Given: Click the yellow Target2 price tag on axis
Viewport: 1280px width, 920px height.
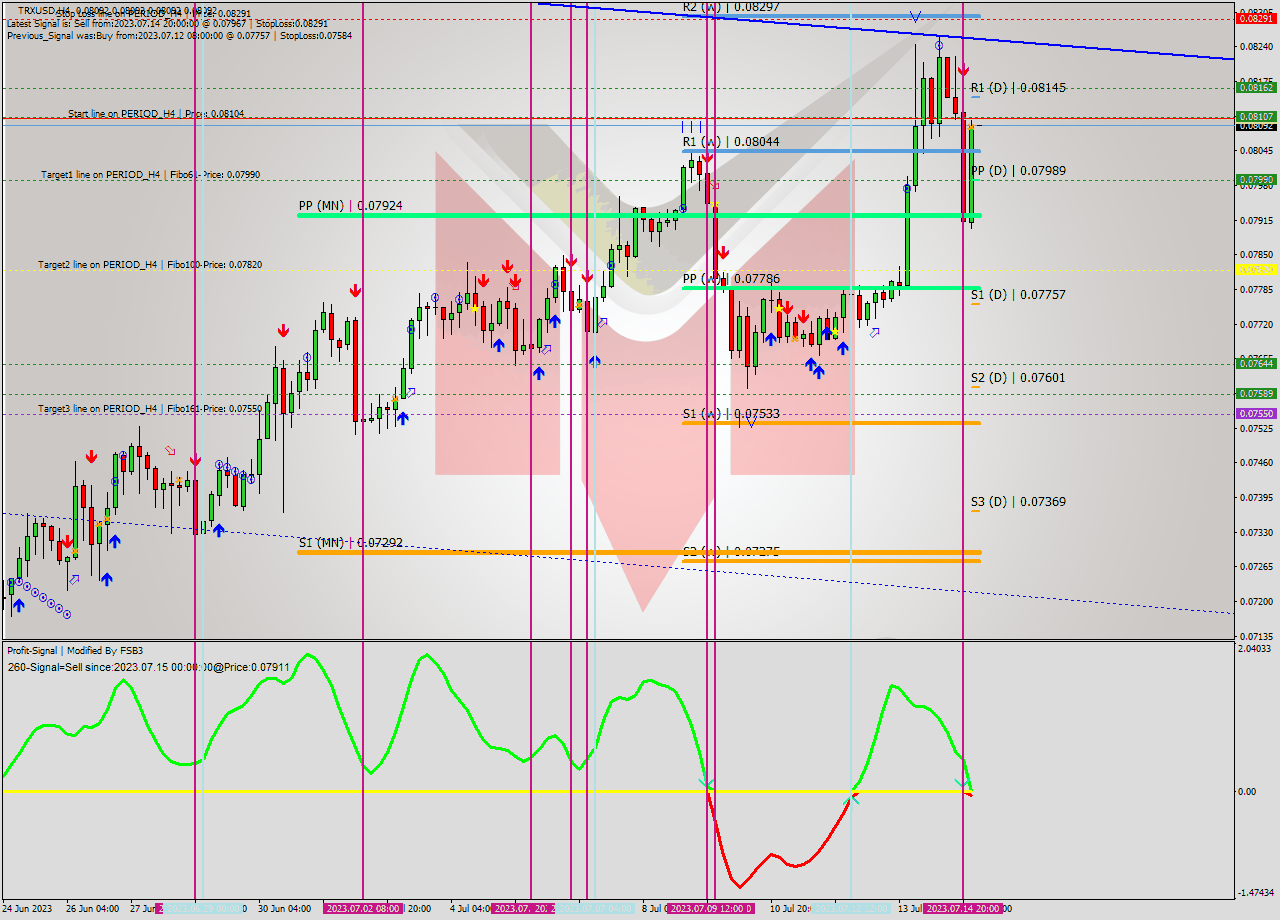Looking at the screenshot, I should 1255,270.
